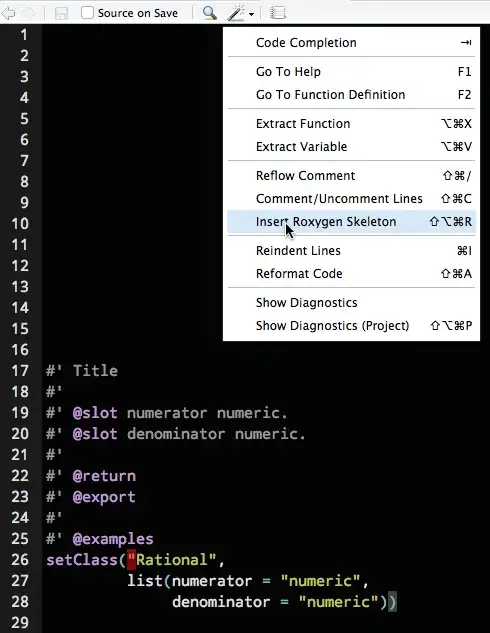Click the "Rational" string in code
The image size is (490, 633).
click(x=172, y=560)
